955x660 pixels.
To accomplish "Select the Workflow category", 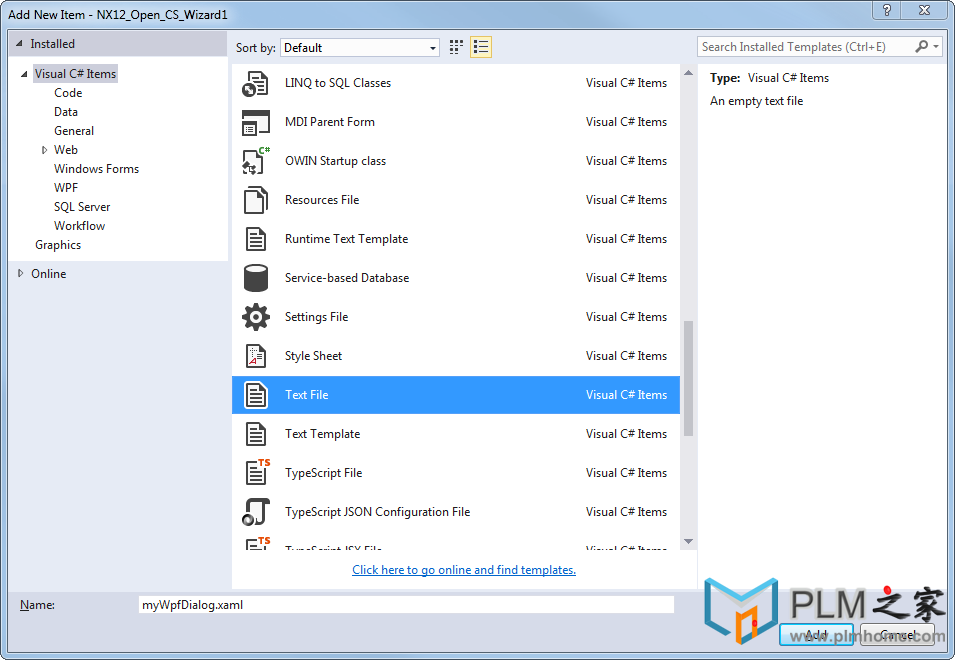I will click(79, 225).
